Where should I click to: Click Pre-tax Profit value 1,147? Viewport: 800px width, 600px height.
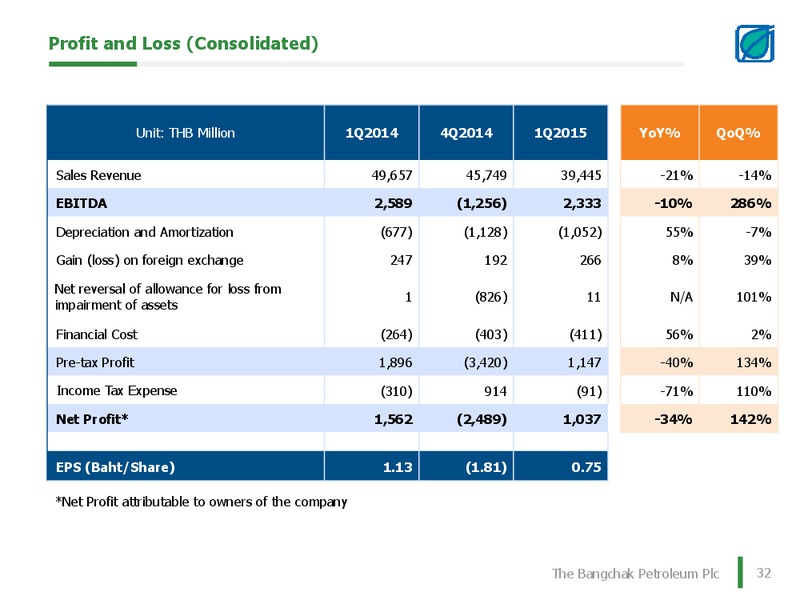584,363
